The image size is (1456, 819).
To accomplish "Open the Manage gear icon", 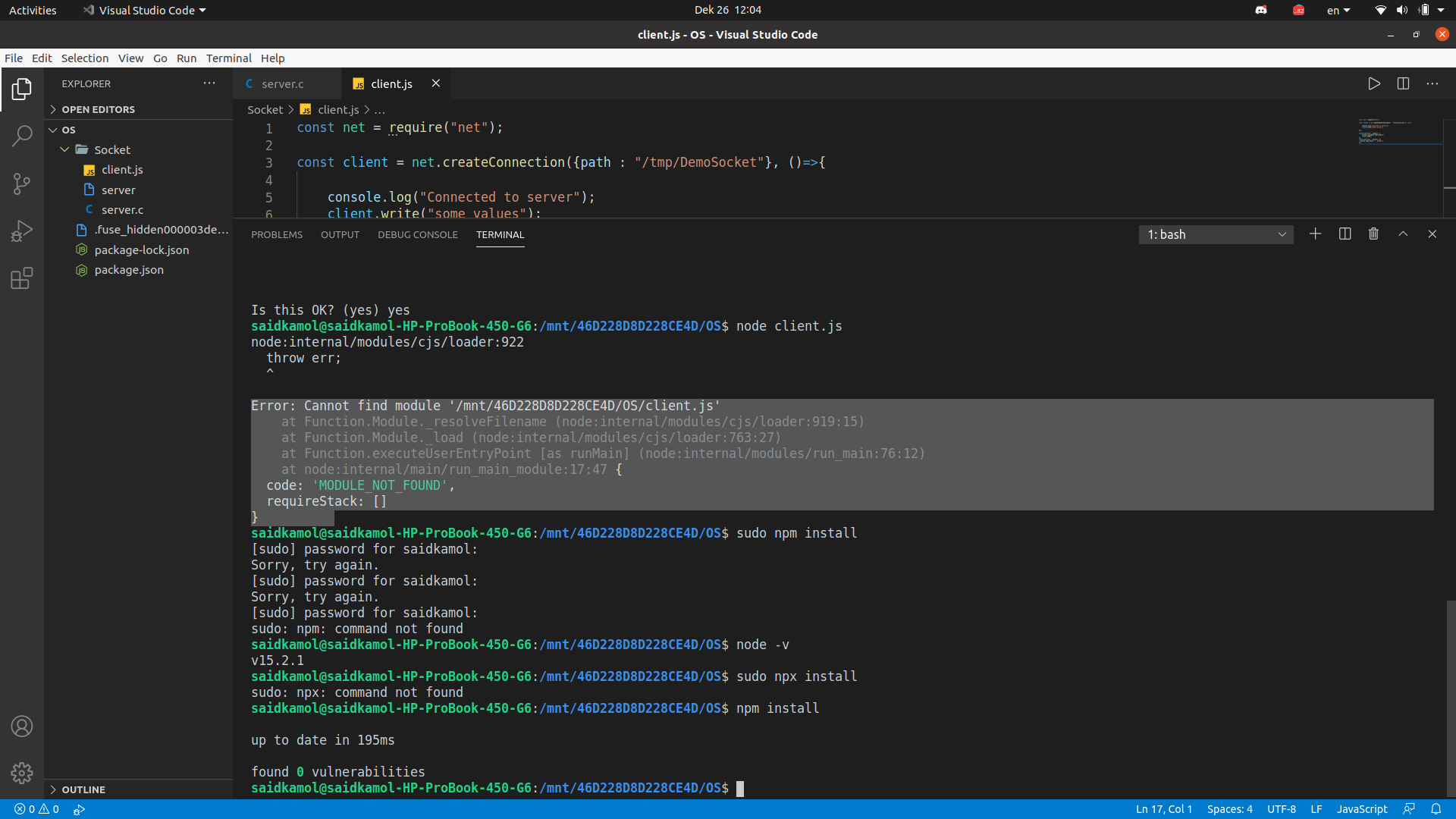I will (22, 773).
